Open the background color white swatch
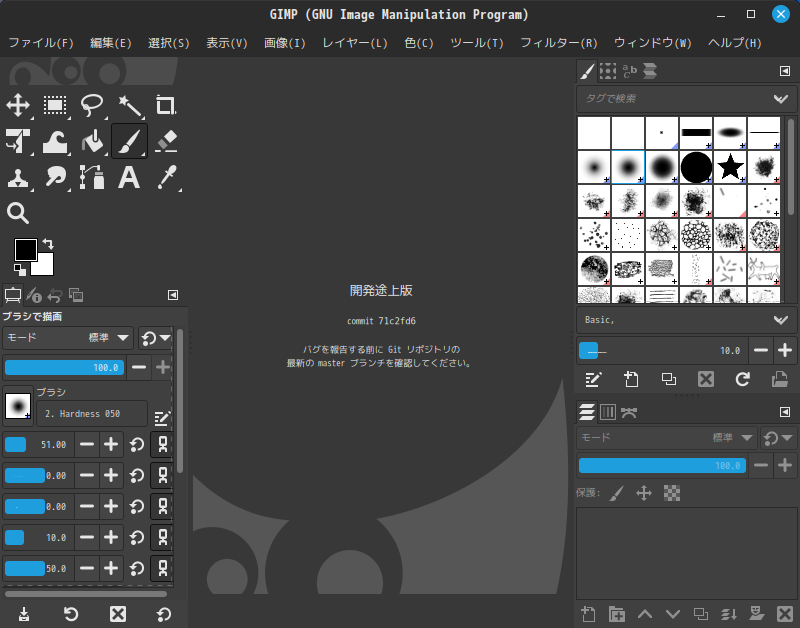Image resolution: width=800 pixels, height=628 pixels. tap(46, 267)
